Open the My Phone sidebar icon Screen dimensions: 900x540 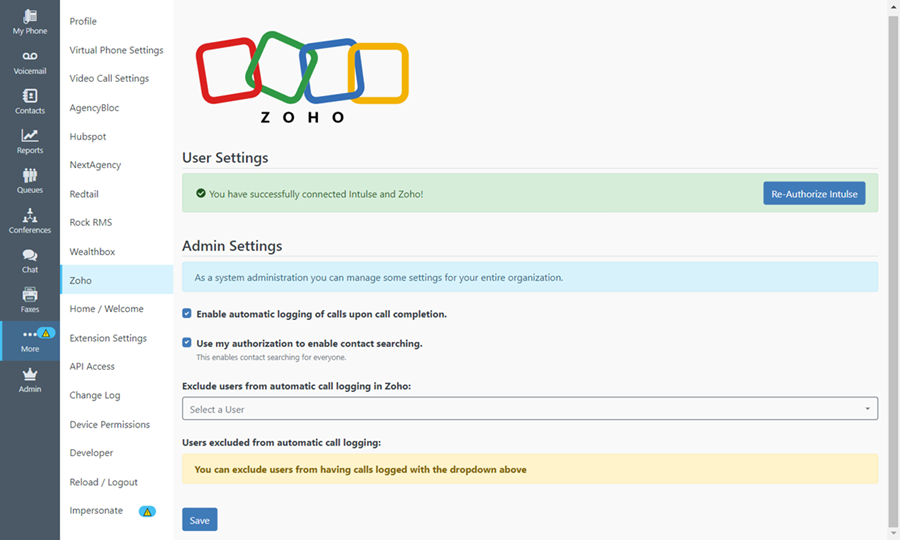point(30,16)
